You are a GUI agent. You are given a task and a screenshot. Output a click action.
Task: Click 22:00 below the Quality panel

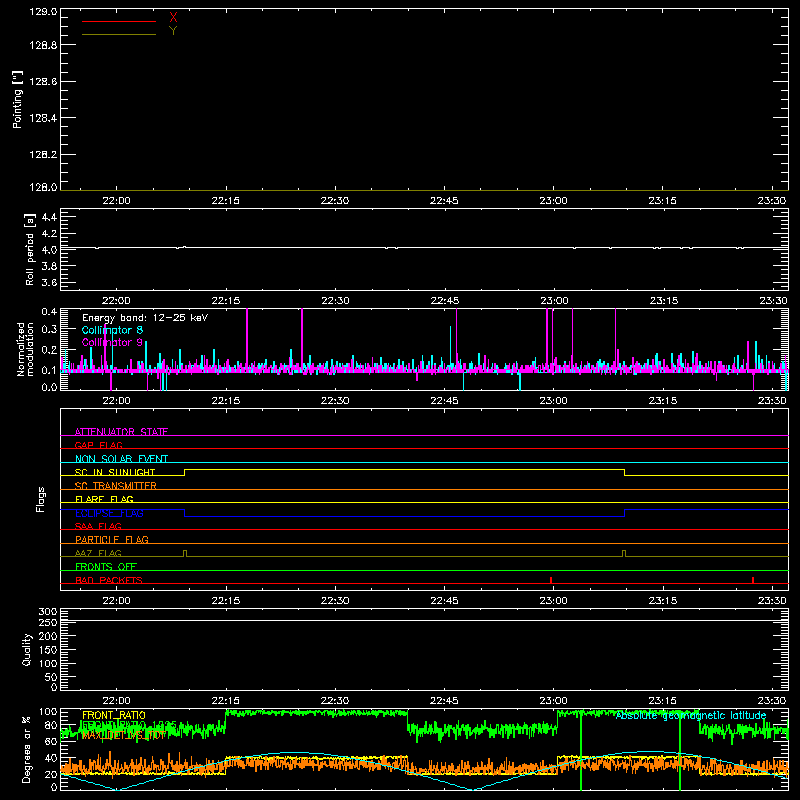click(116, 701)
